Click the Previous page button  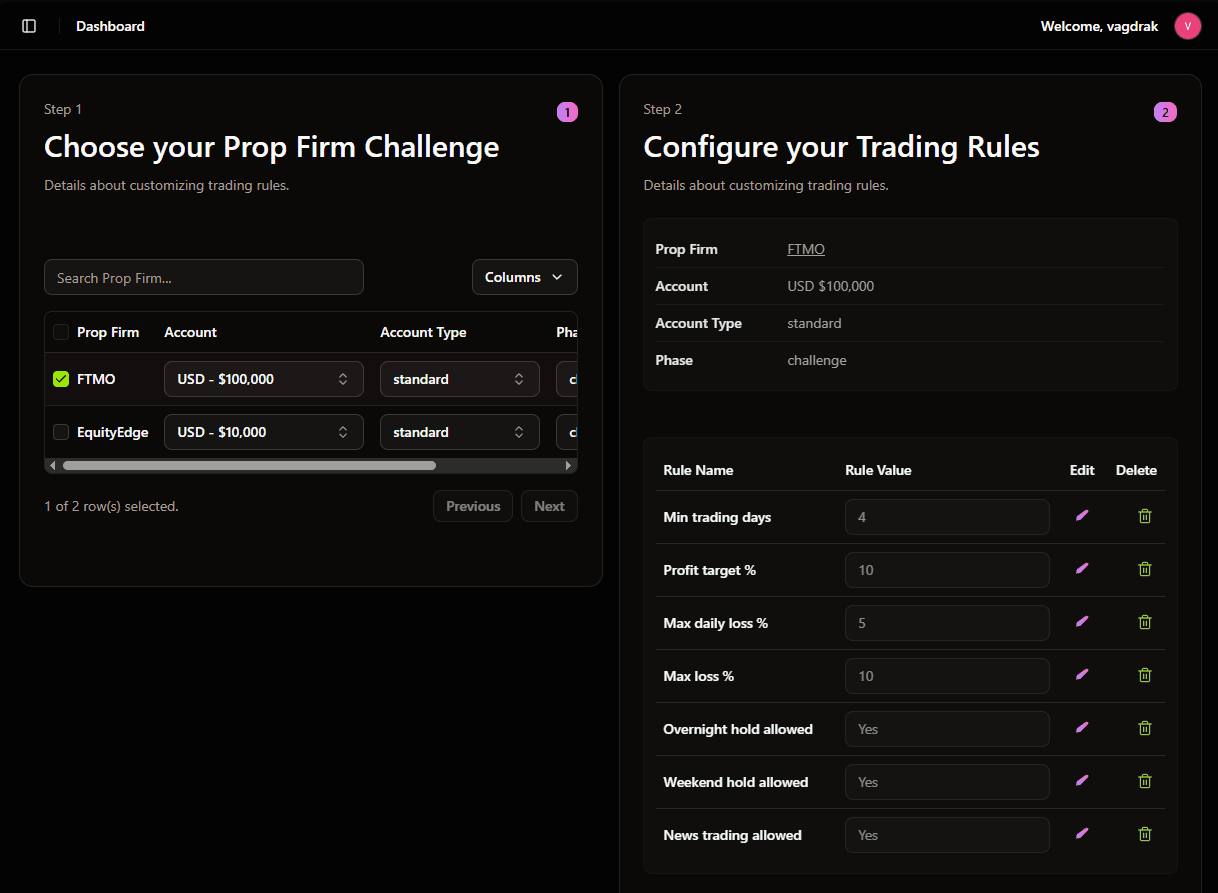pos(473,506)
